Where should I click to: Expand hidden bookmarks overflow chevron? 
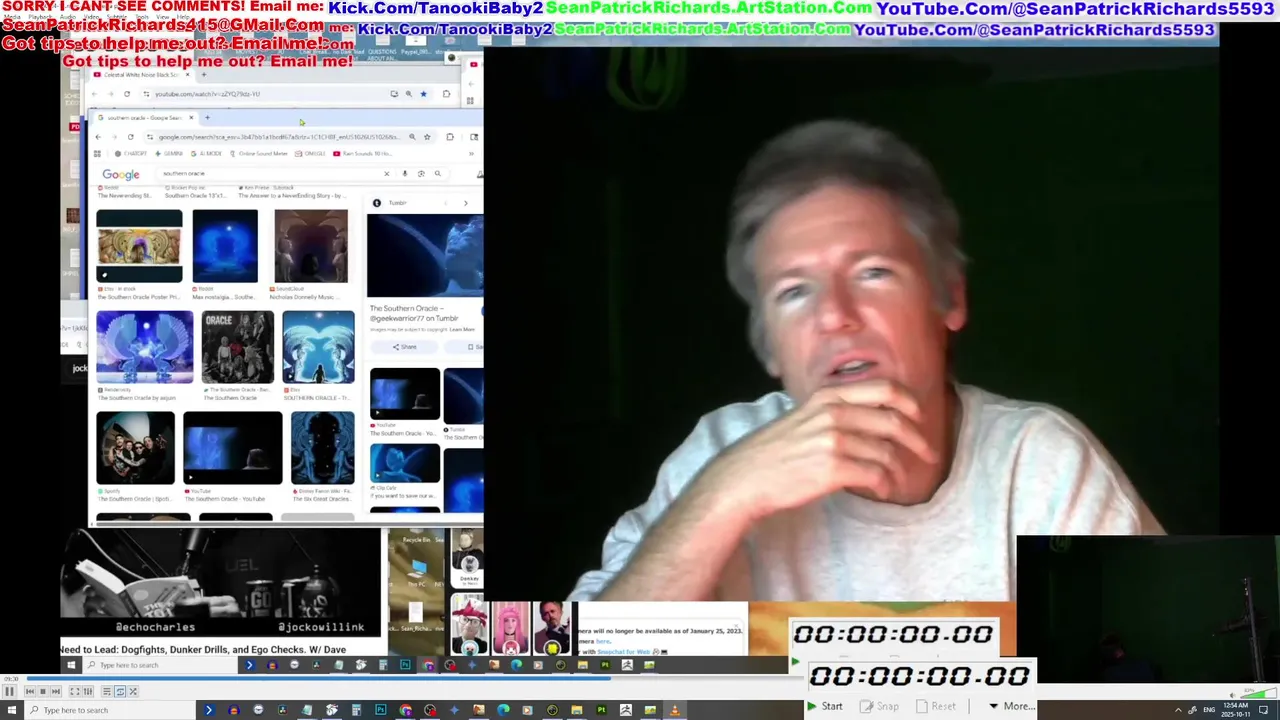471,154
